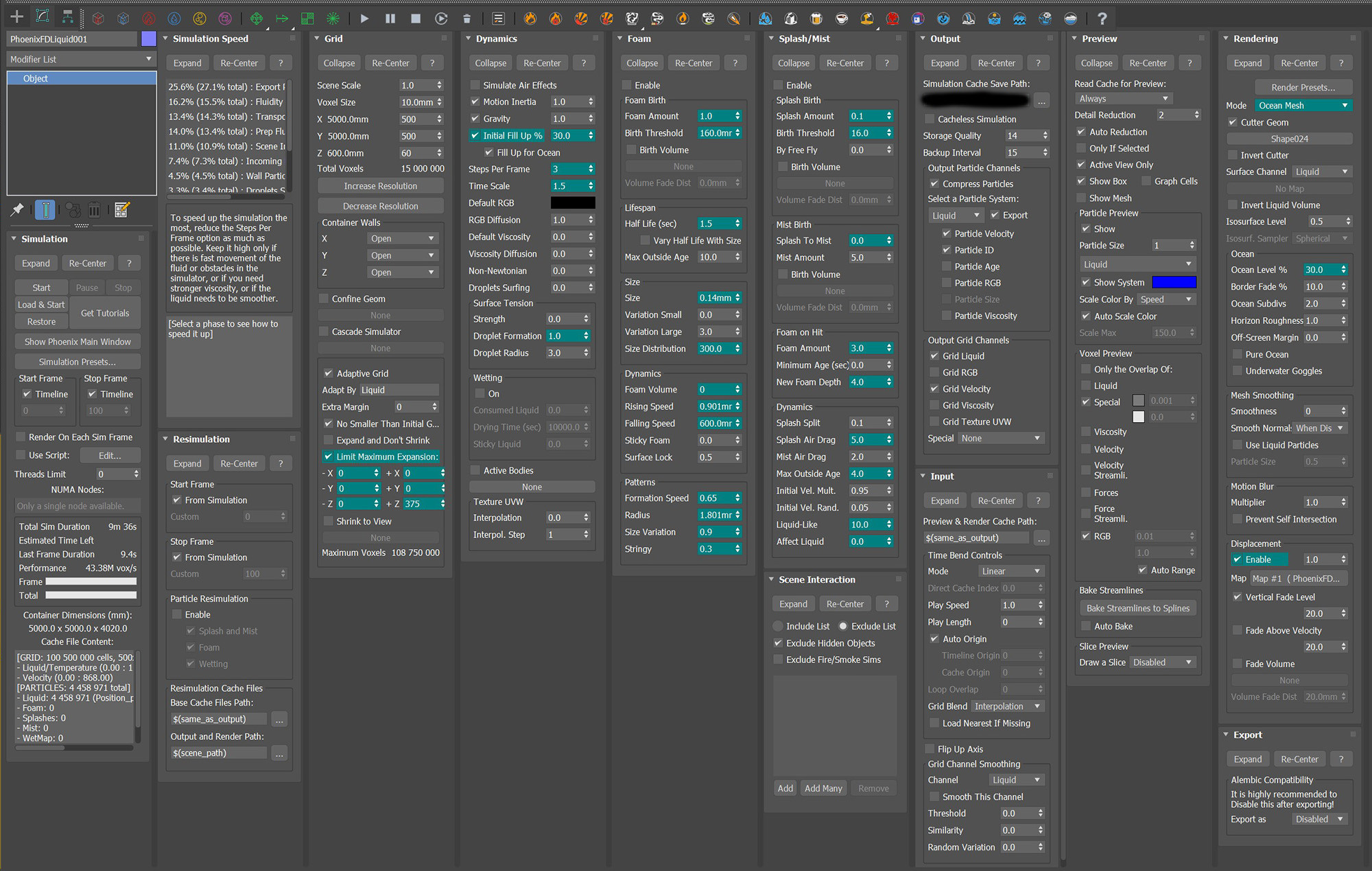Screen dimensions: 1372x871
Task: Collapse the Simulation Speed rollout header
Action: (x=230, y=38)
